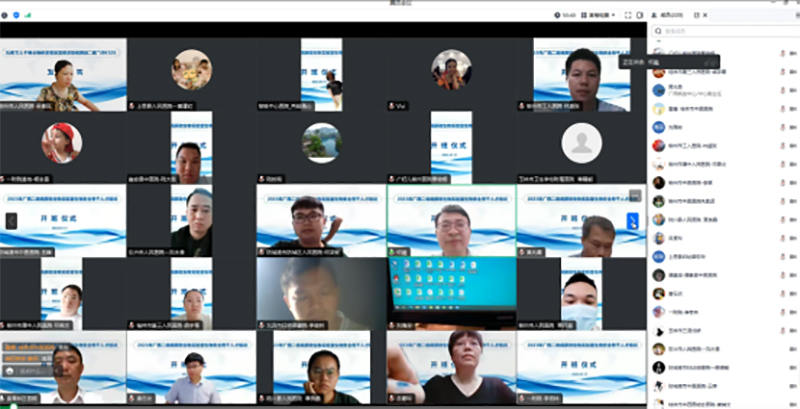
Task: Click the blue security shield icon
Action: (x=17, y=17)
